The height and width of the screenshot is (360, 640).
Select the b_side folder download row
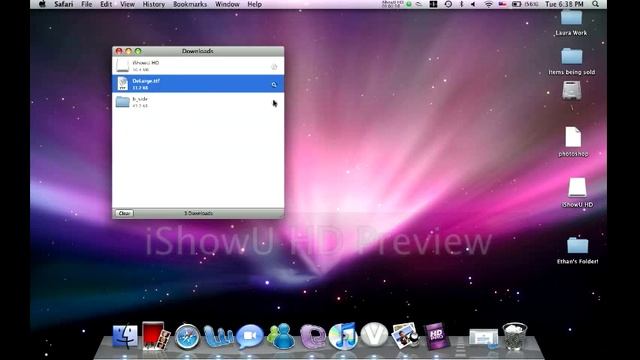pos(198,102)
